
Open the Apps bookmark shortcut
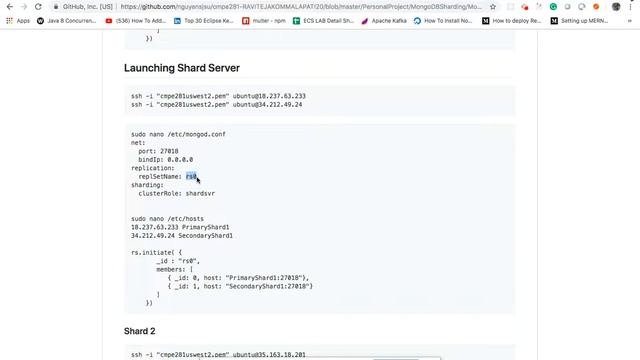coord(18,21)
